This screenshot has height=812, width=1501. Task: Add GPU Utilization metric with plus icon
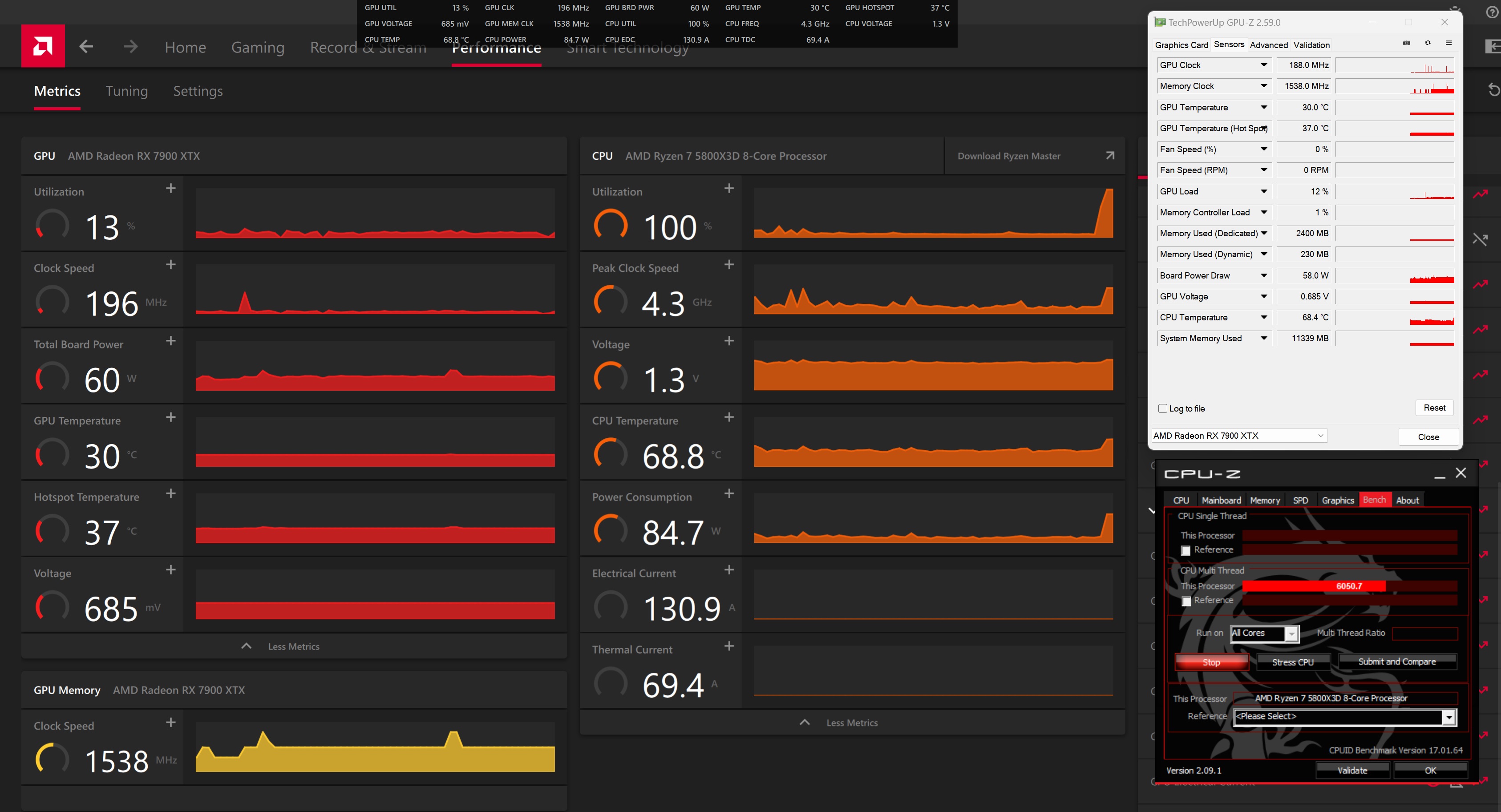coord(171,188)
